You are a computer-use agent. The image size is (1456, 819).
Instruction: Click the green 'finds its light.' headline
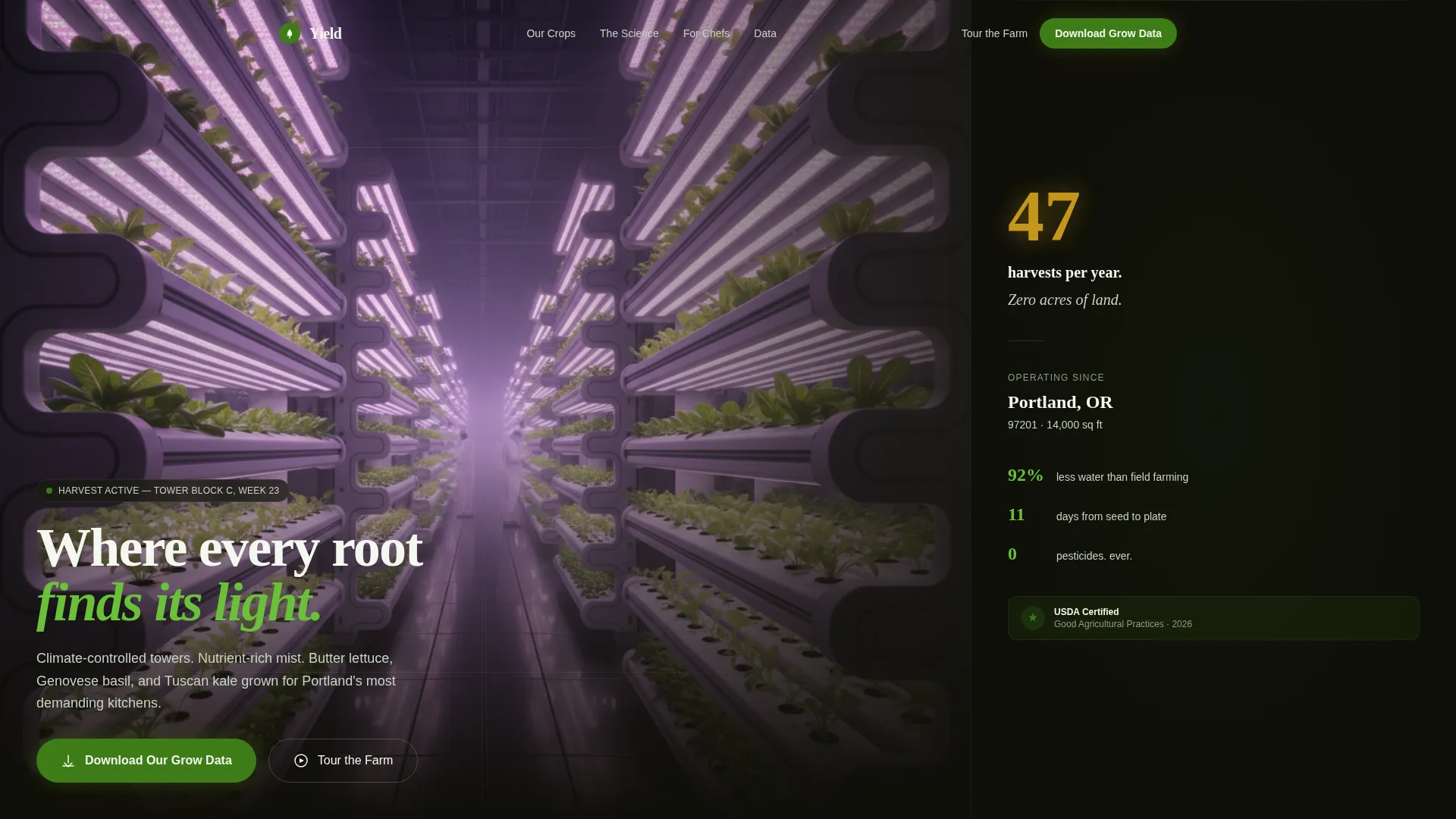179,603
